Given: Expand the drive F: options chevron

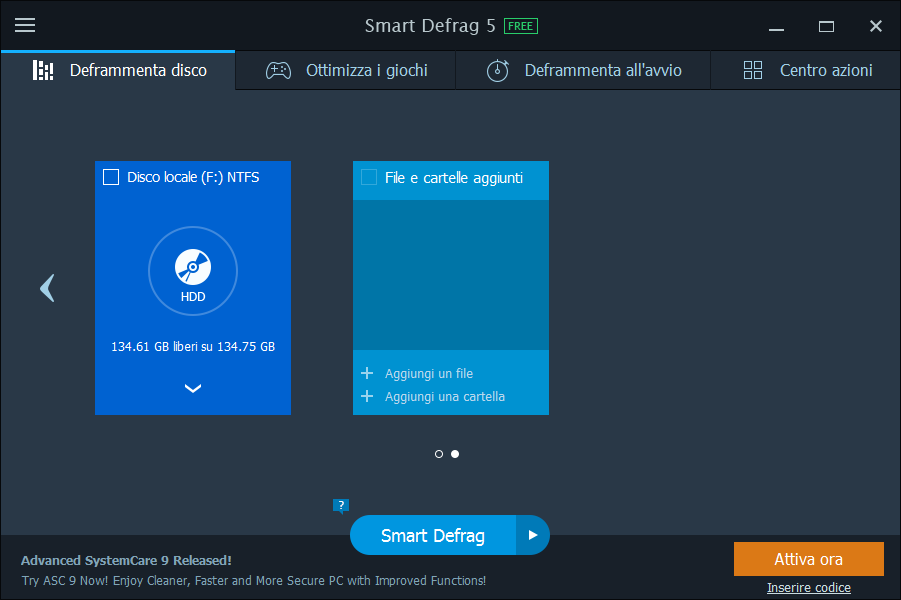Looking at the screenshot, I should [193, 389].
